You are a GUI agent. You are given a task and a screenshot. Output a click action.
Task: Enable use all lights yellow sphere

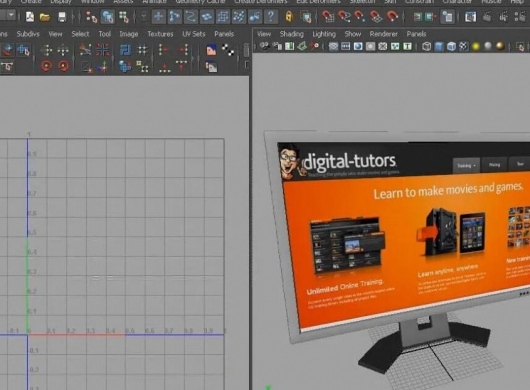pos(476,46)
